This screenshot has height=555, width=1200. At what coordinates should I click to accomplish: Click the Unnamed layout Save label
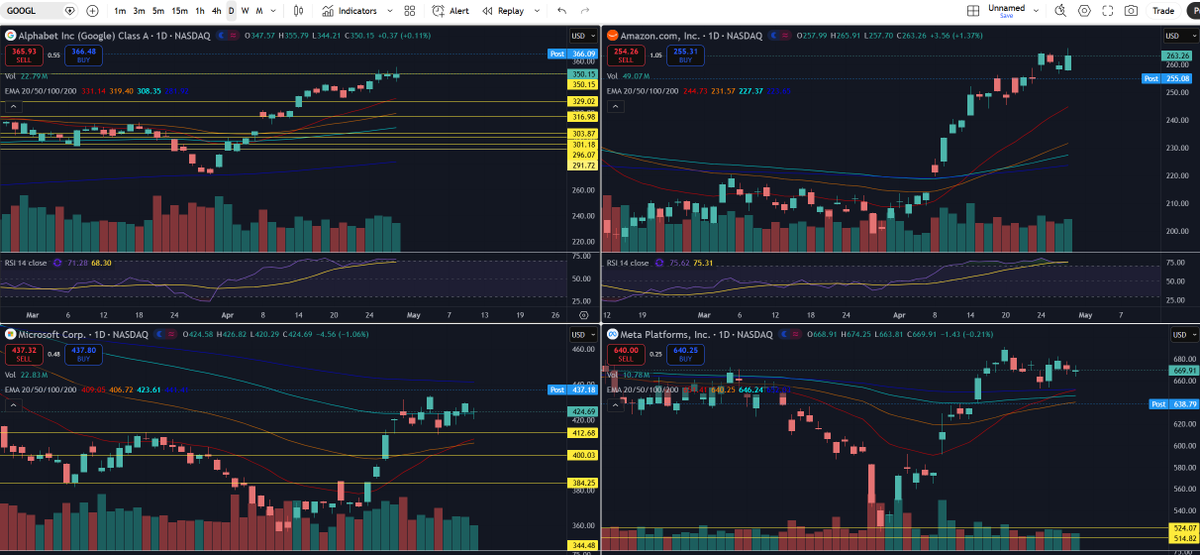point(1006,16)
